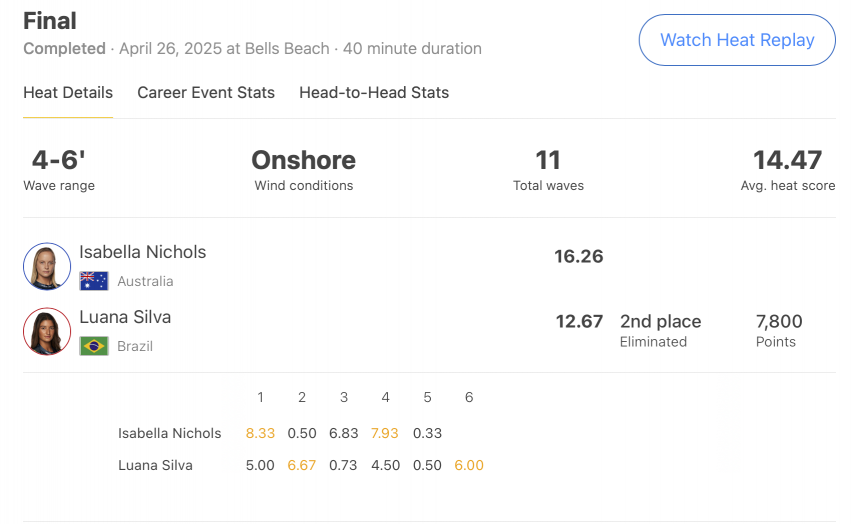Select the Heat Details tab
This screenshot has width=856, height=524.
tap(68, 93)
